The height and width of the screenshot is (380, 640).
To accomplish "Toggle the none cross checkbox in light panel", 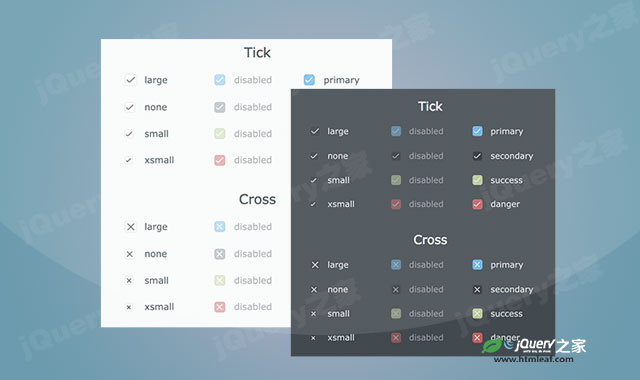I will (129, 254).
